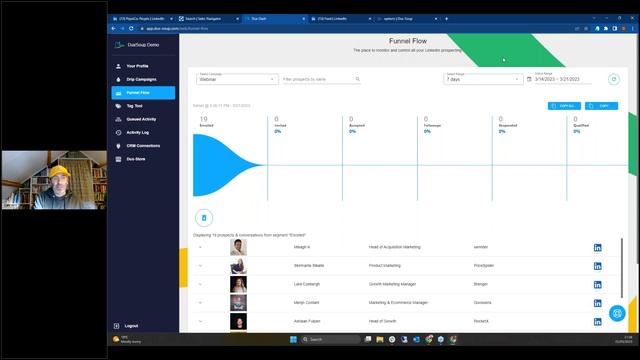Screen dimensions: 640x360
Task: Click the browser address bar
Action: point(355,29)
